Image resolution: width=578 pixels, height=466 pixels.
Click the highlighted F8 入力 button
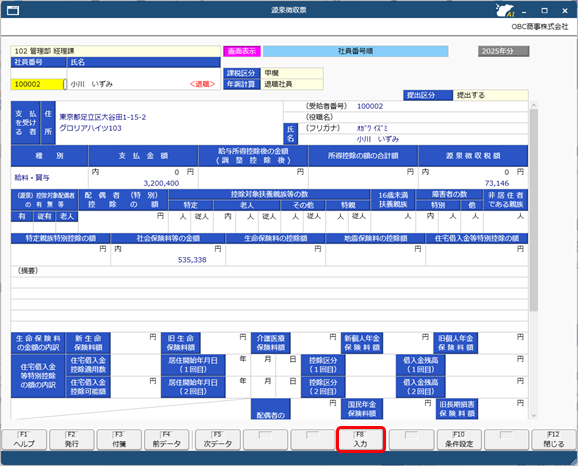click(x=361, y=439)
